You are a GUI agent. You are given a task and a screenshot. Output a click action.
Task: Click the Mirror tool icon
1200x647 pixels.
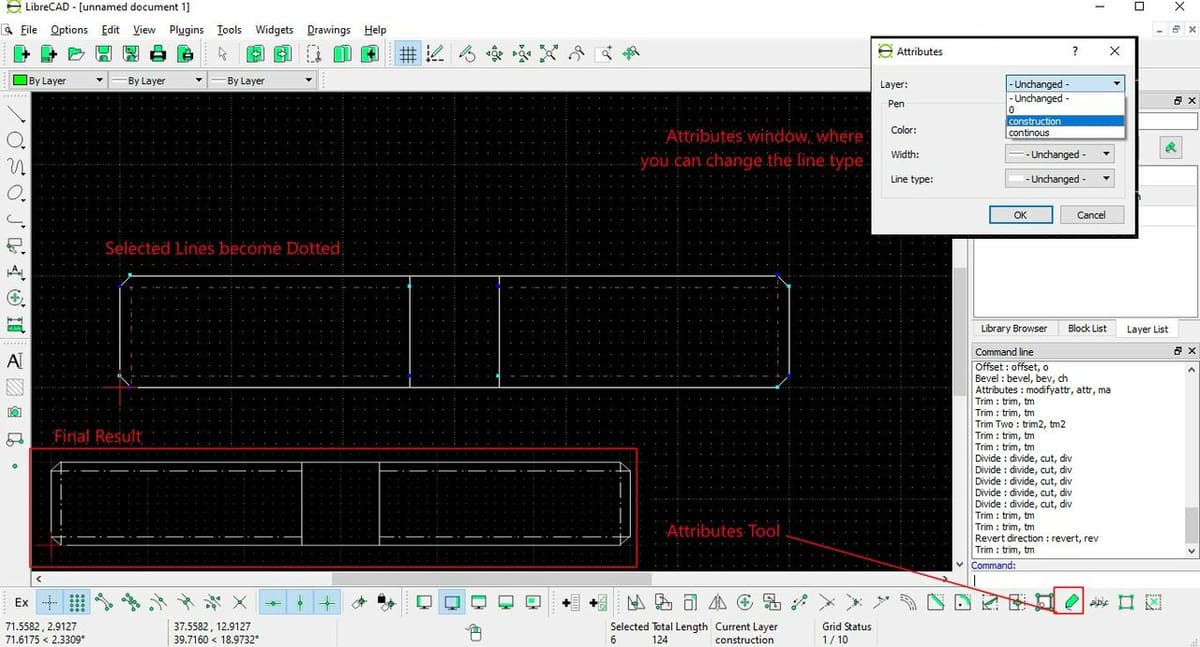717,602
